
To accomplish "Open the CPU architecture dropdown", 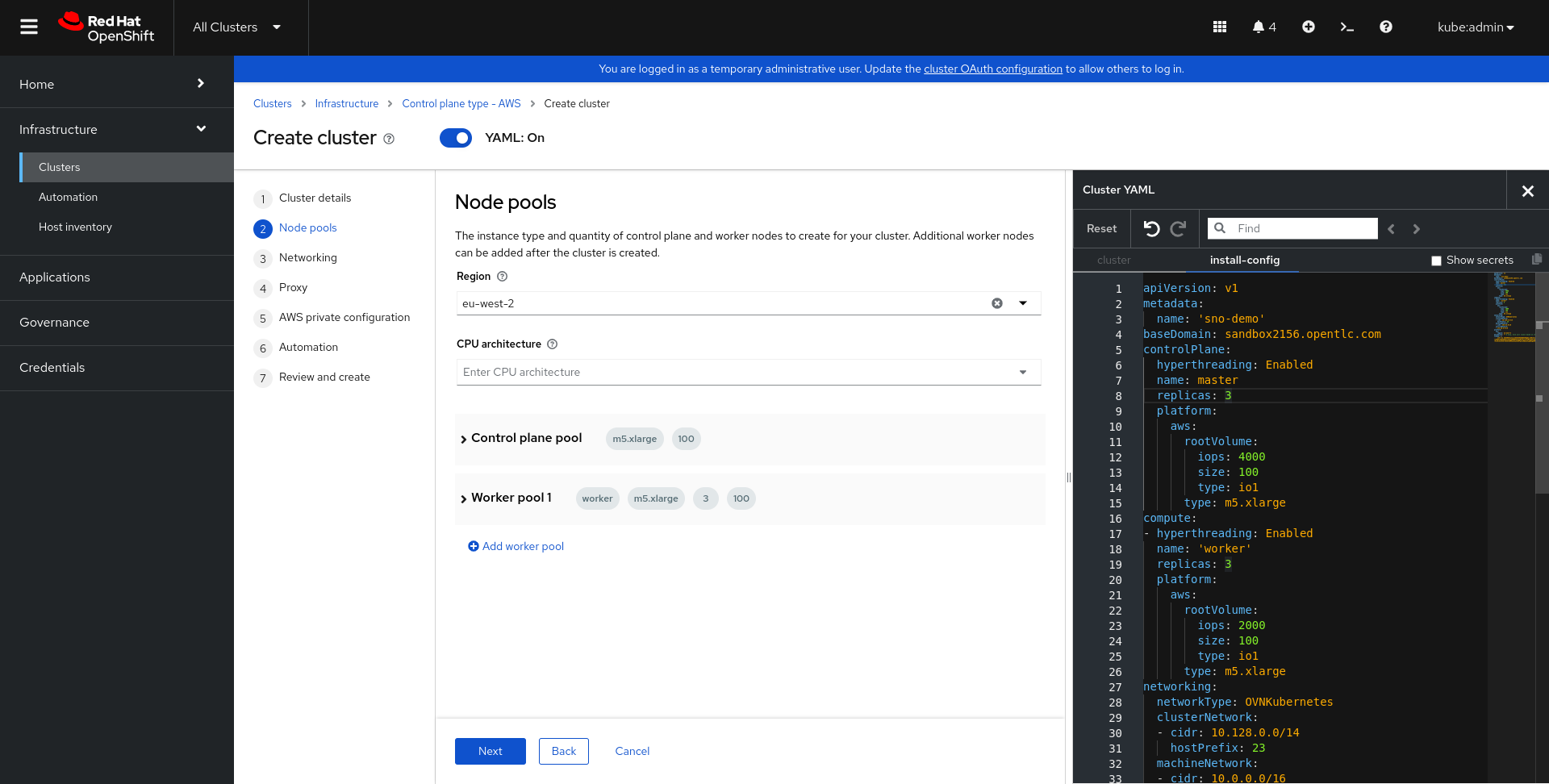I will click(x=749, y=372).
